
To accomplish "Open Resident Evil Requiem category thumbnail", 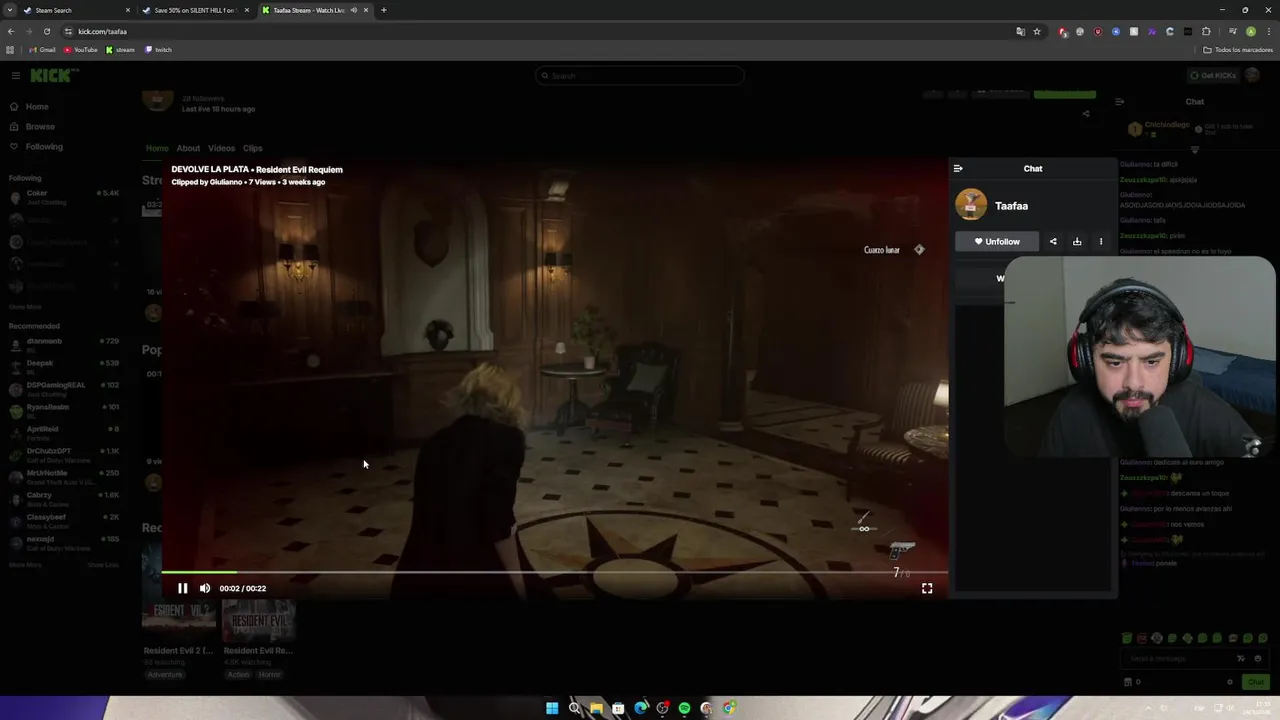I will (x=258, y=621).
